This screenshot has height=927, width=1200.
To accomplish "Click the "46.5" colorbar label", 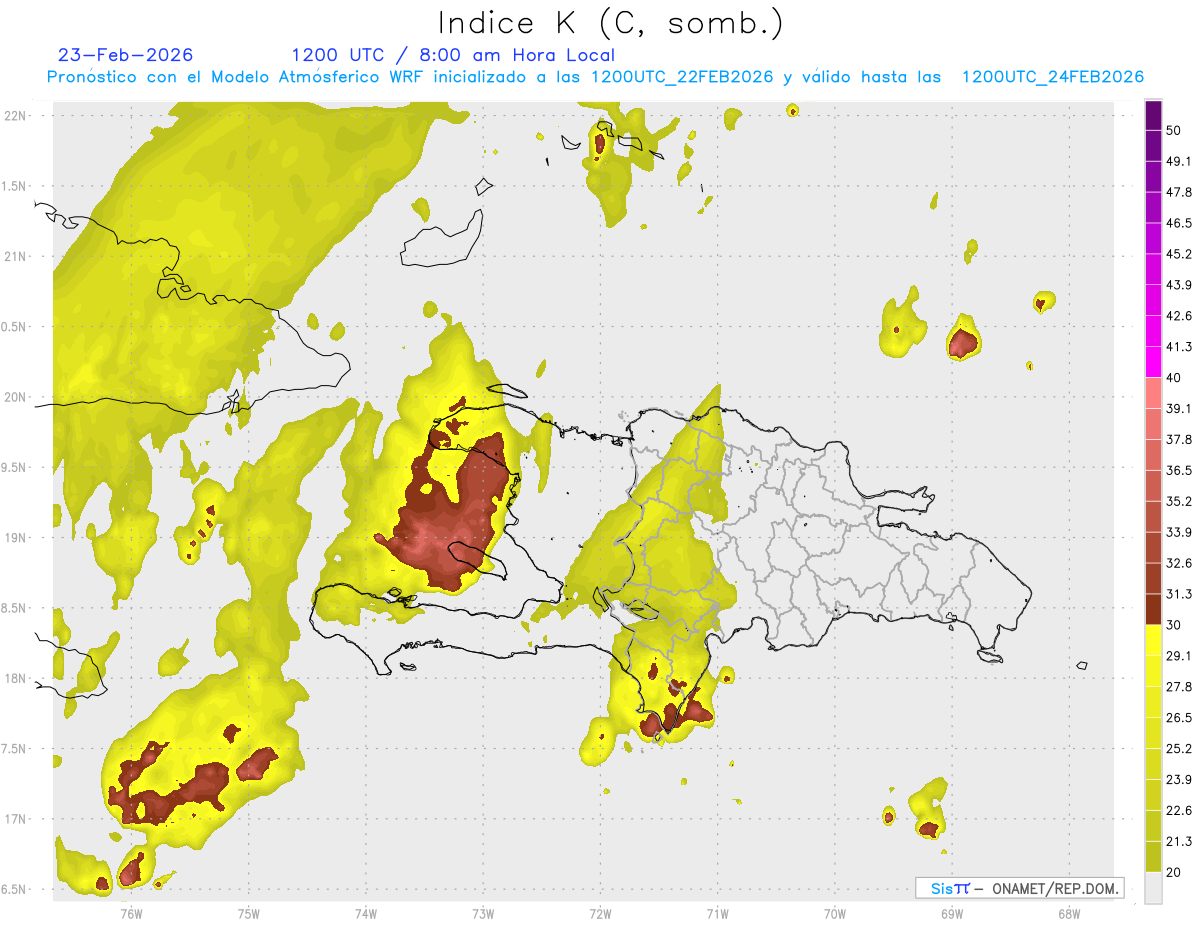I will tap(1179, 223).
